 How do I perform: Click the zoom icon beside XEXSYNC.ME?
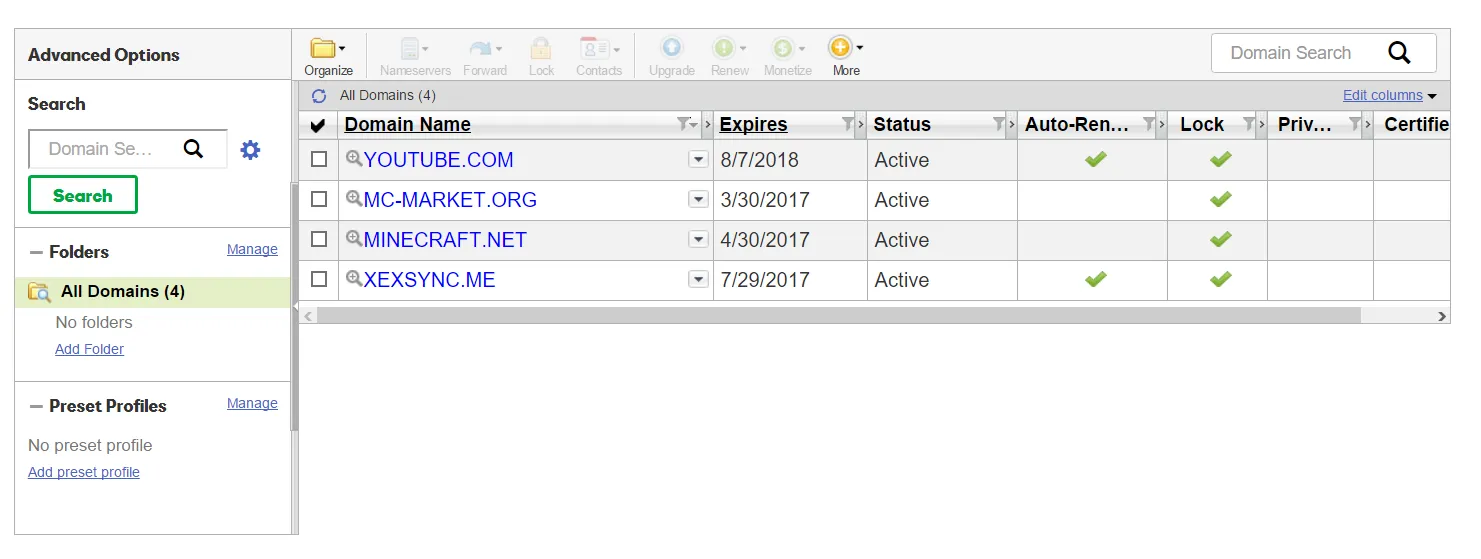click(x=353, y=278)
